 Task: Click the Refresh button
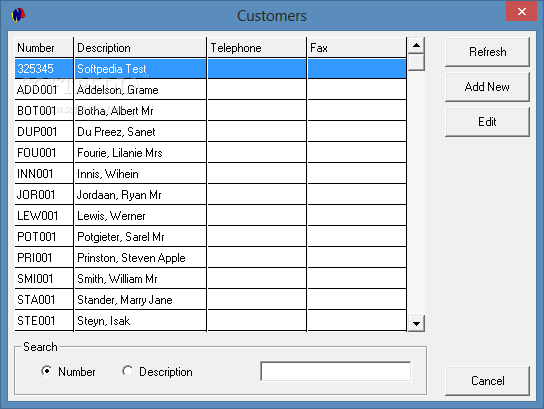coord(487,52)
